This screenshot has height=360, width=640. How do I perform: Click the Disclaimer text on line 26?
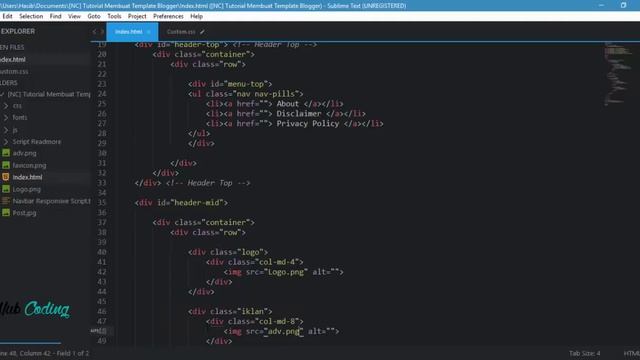point(299,113)
